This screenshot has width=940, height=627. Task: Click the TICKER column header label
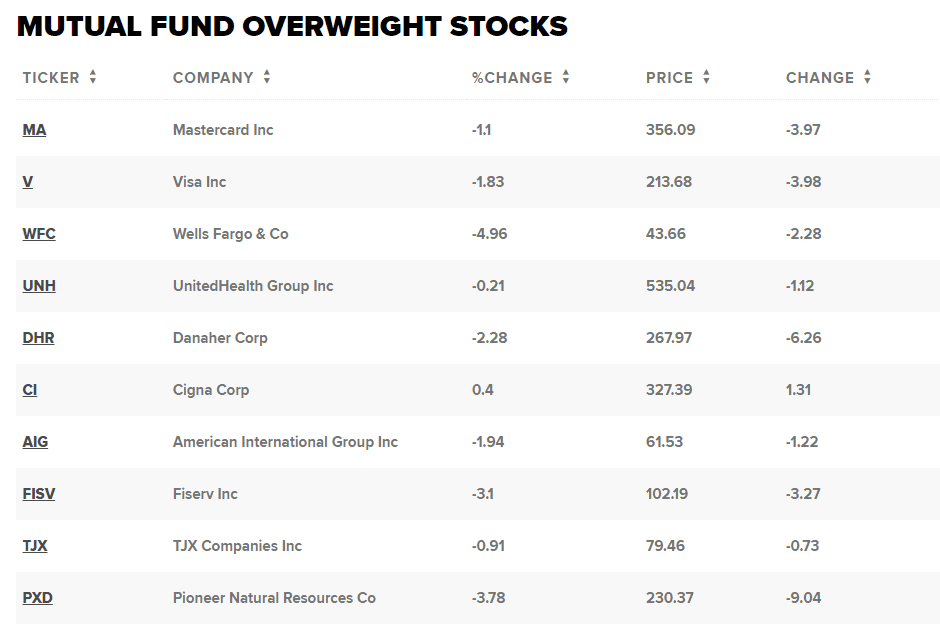pyautogui.click(x=51, y=78)
